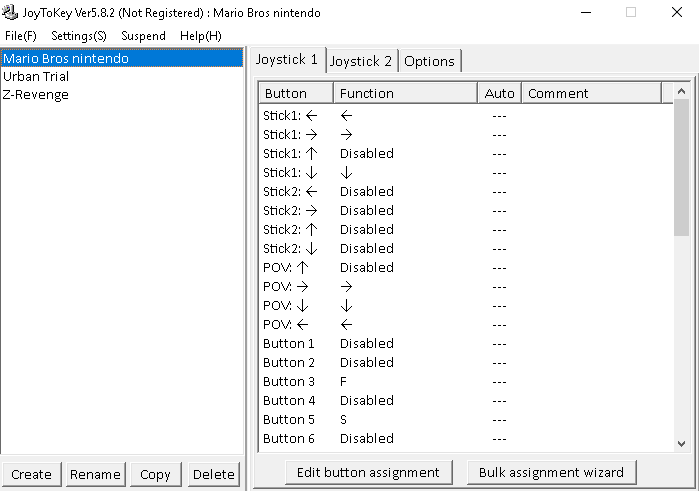Click the Copy profile button
This screenshot has height=491, width=699.
click(155, 474)
